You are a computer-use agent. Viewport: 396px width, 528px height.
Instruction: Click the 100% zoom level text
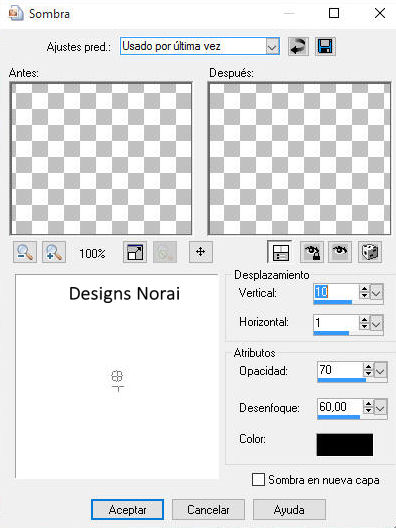[x=92, y=253]
